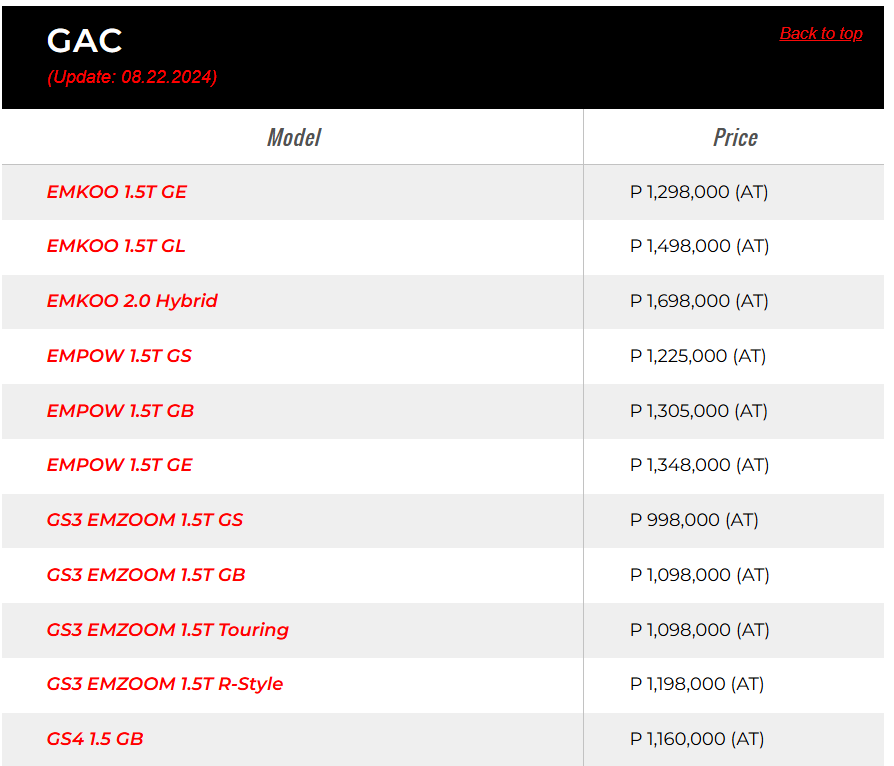
Task: Open GS3 EMZOOM 1.5T GB link
Action: [x=146, y=575]
